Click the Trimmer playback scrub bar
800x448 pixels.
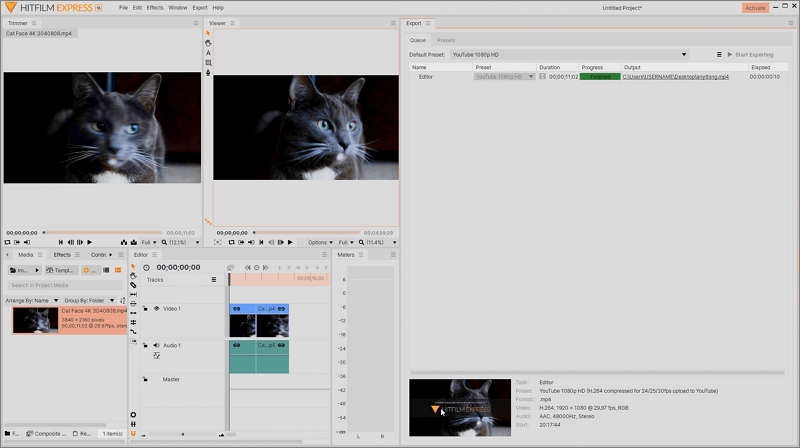(102, 233)
